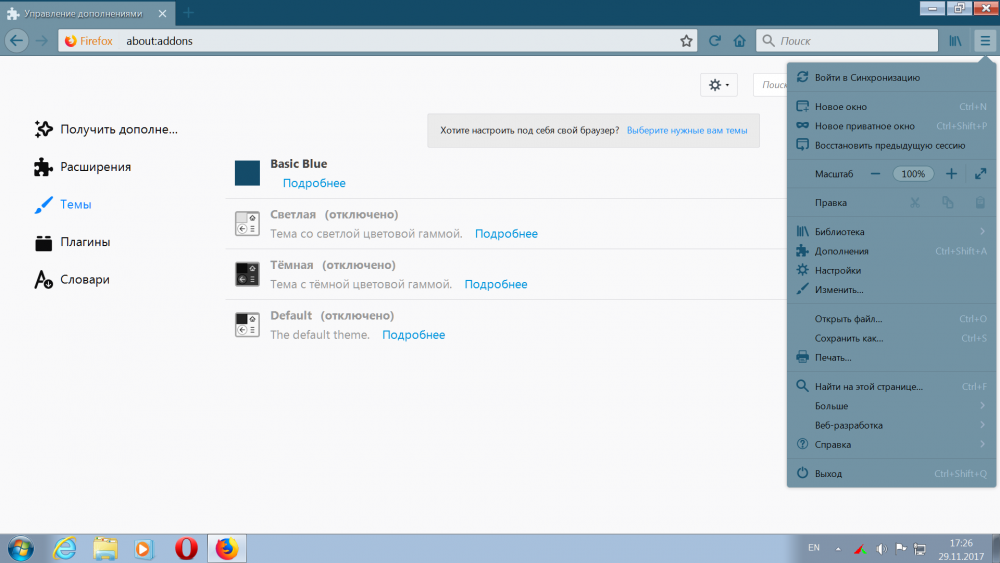This screenshot has height=563, width=1000.
Task: Click the back navigation arrow
Action: click(17, 41)
